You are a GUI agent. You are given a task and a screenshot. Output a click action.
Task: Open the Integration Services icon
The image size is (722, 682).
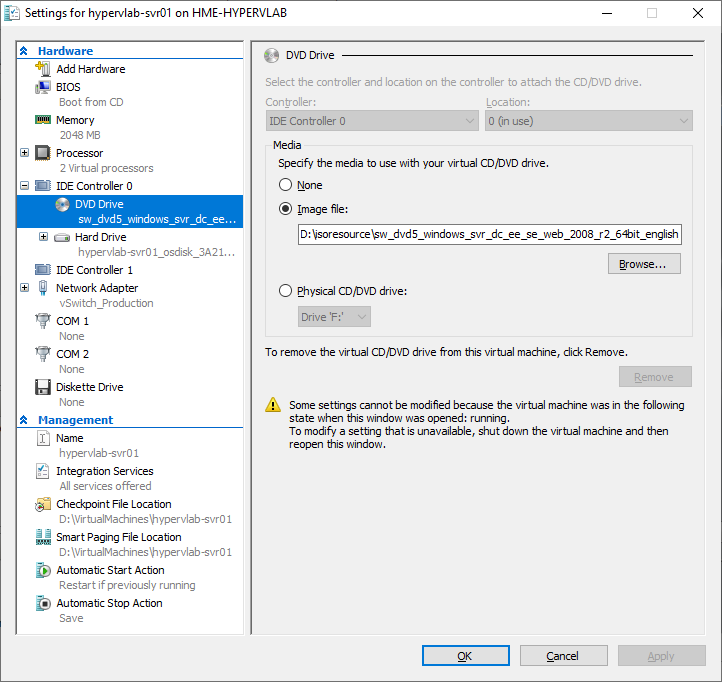click(43, 471)
